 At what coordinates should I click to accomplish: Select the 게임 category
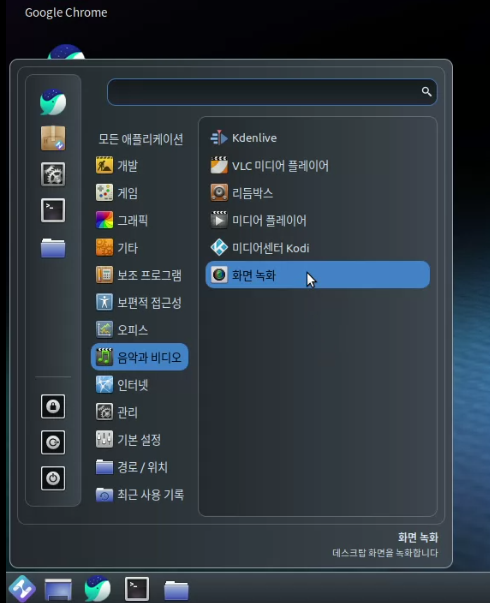140,193
